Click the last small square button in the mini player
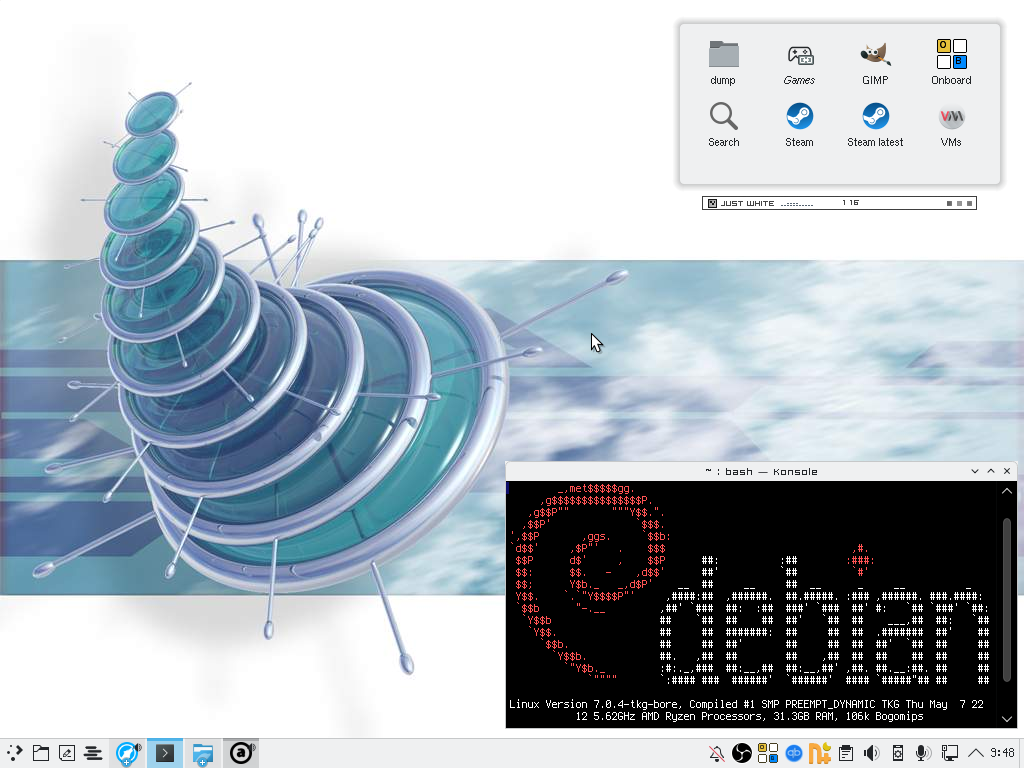 tap(970, 204)
